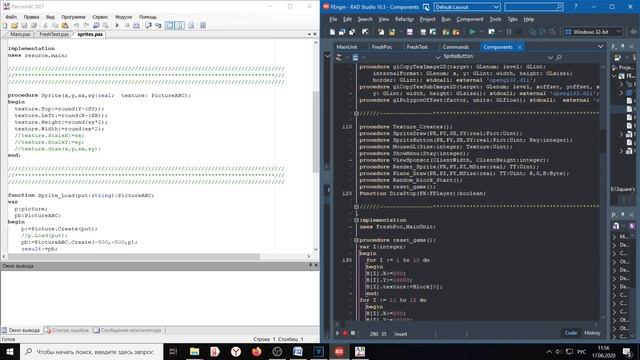Screen dimensions: 640x360
Task: Open Firefox from the taskbar
Action: coord(256,351)
